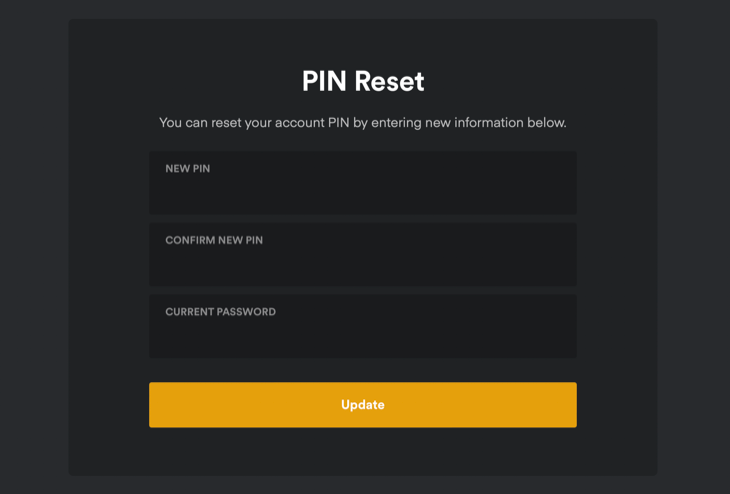Submit the PIN reset form
This screenshot has width=730, height=494.
tap(363, 405)
